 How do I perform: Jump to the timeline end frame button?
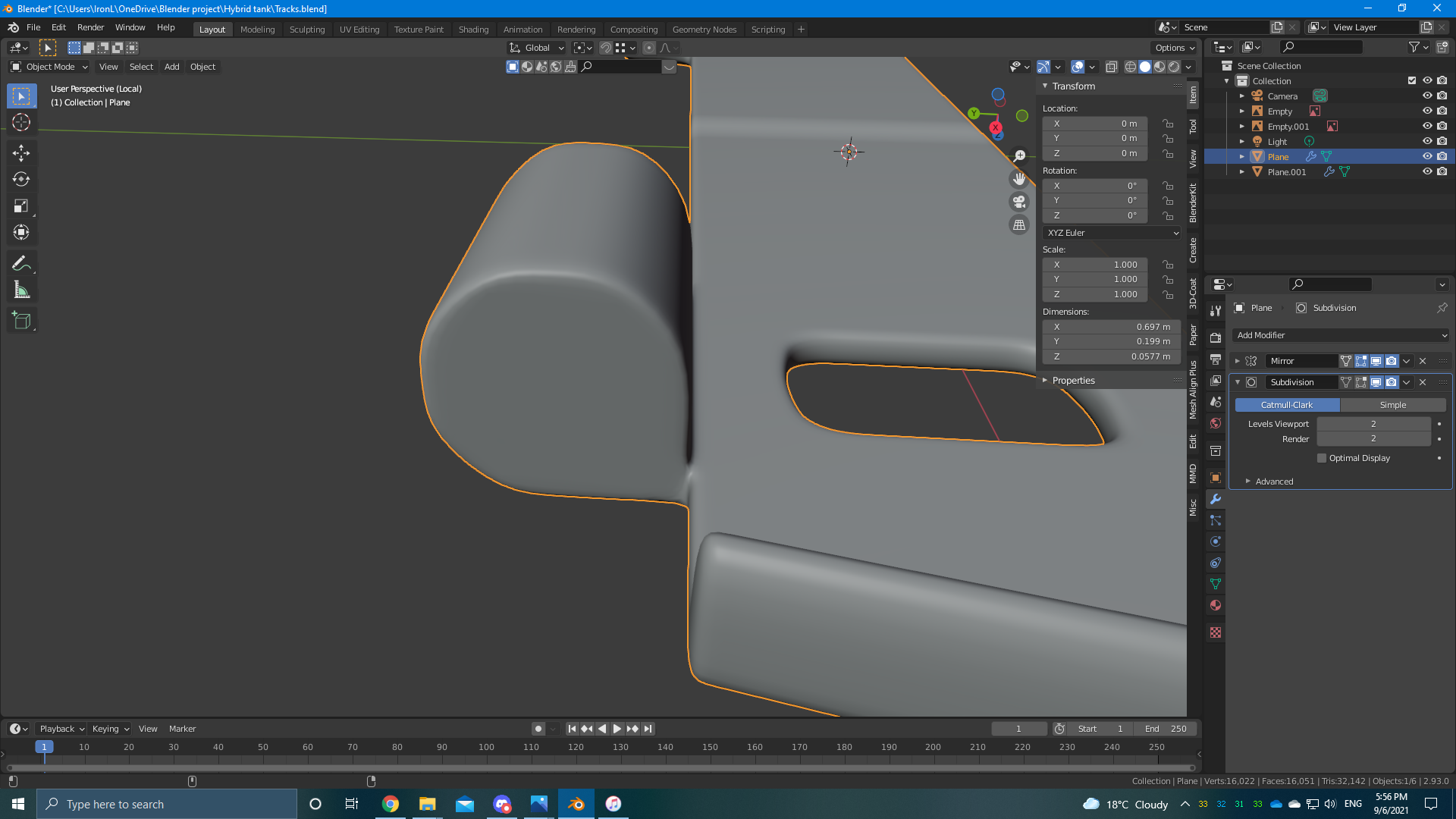648,729
